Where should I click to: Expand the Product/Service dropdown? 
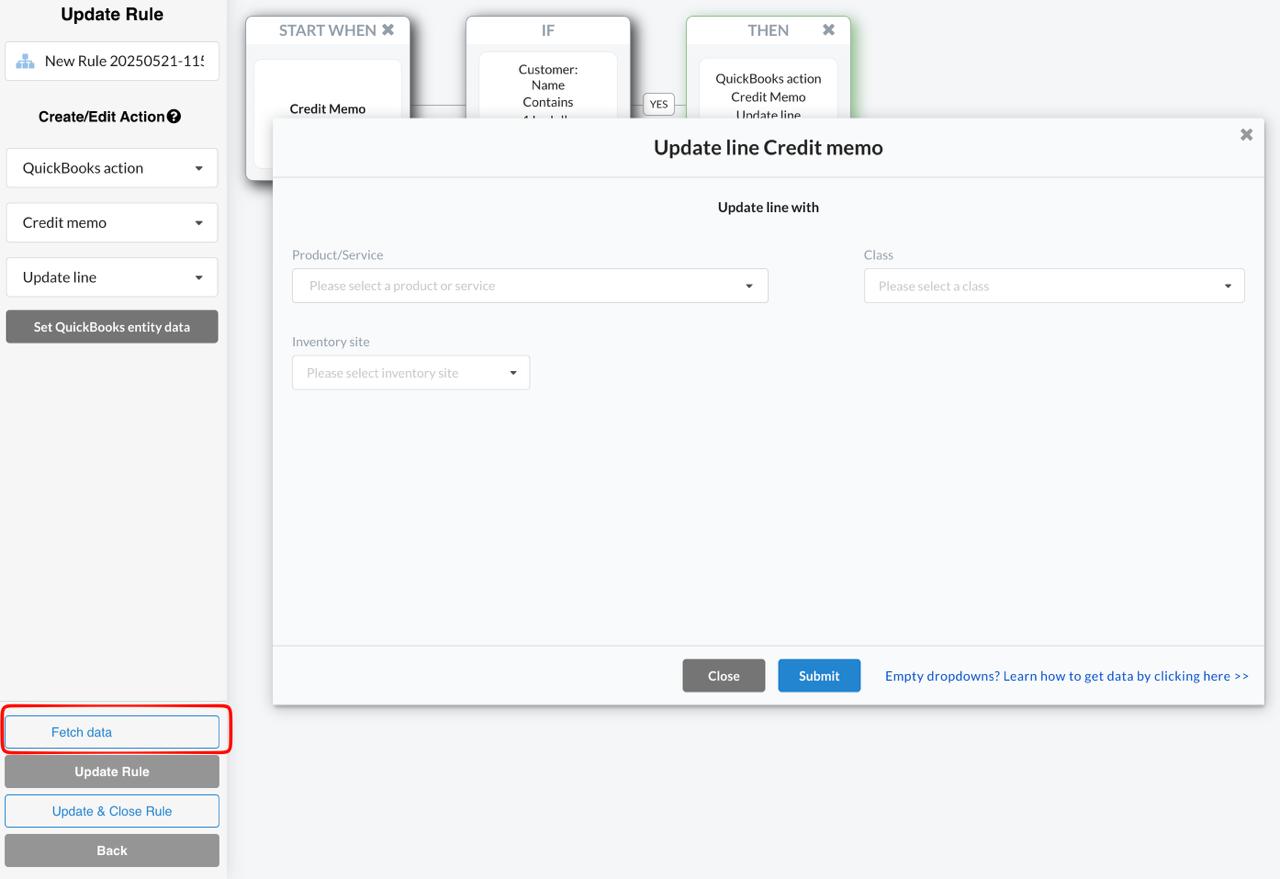[x=530, y=286]
